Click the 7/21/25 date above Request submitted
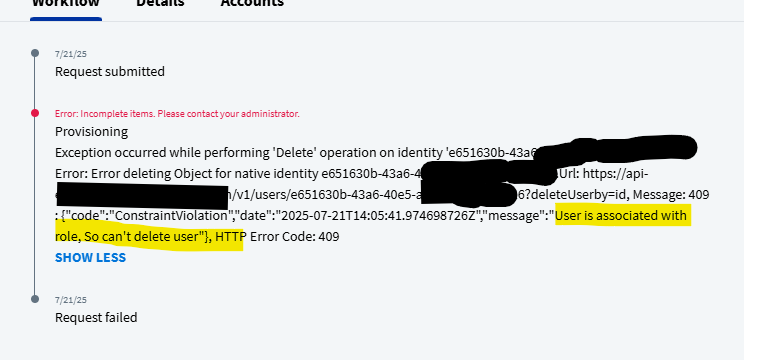This screenshot has width=778, height=360. click(x=71, y=54)
